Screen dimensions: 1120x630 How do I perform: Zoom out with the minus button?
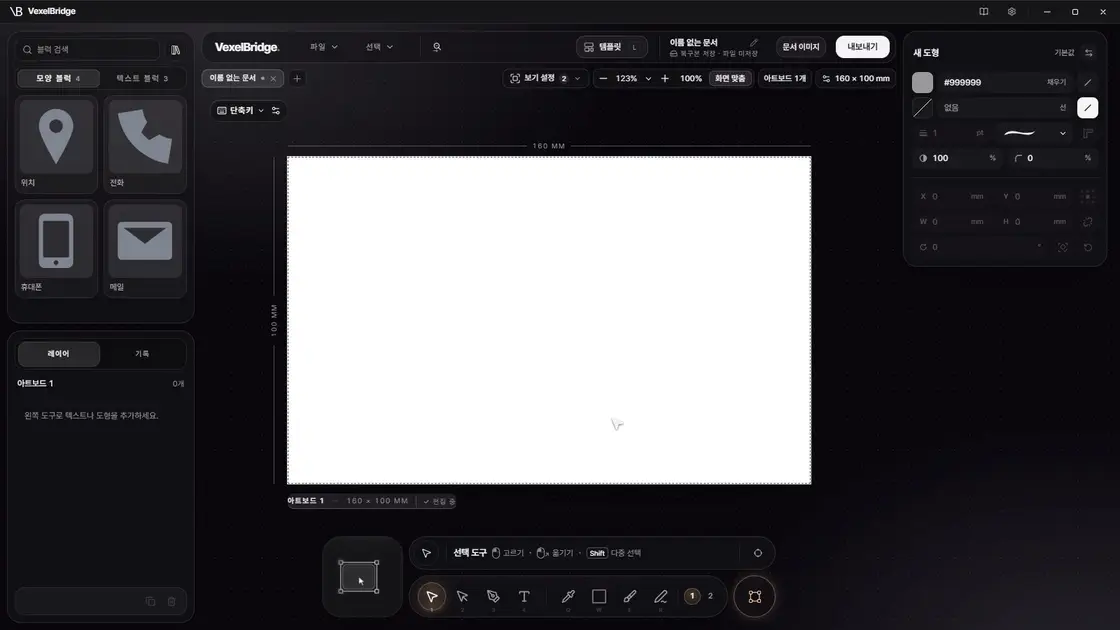pyautogui.click(x=603, y=79)
